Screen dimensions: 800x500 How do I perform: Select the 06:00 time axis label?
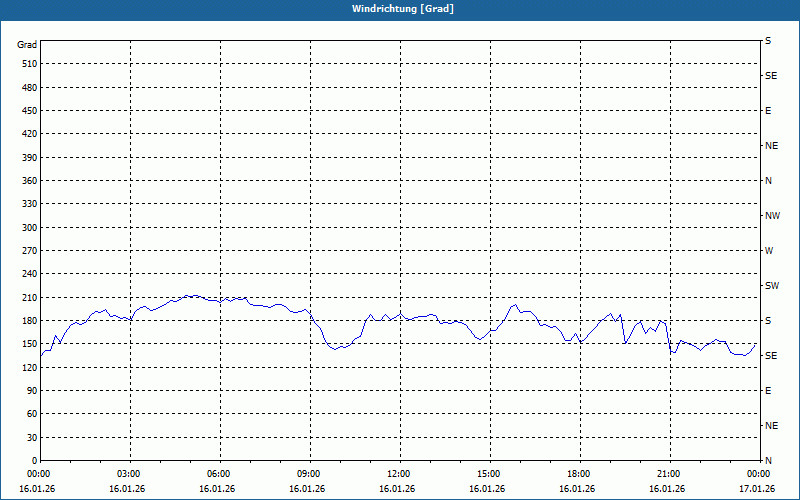220,474
